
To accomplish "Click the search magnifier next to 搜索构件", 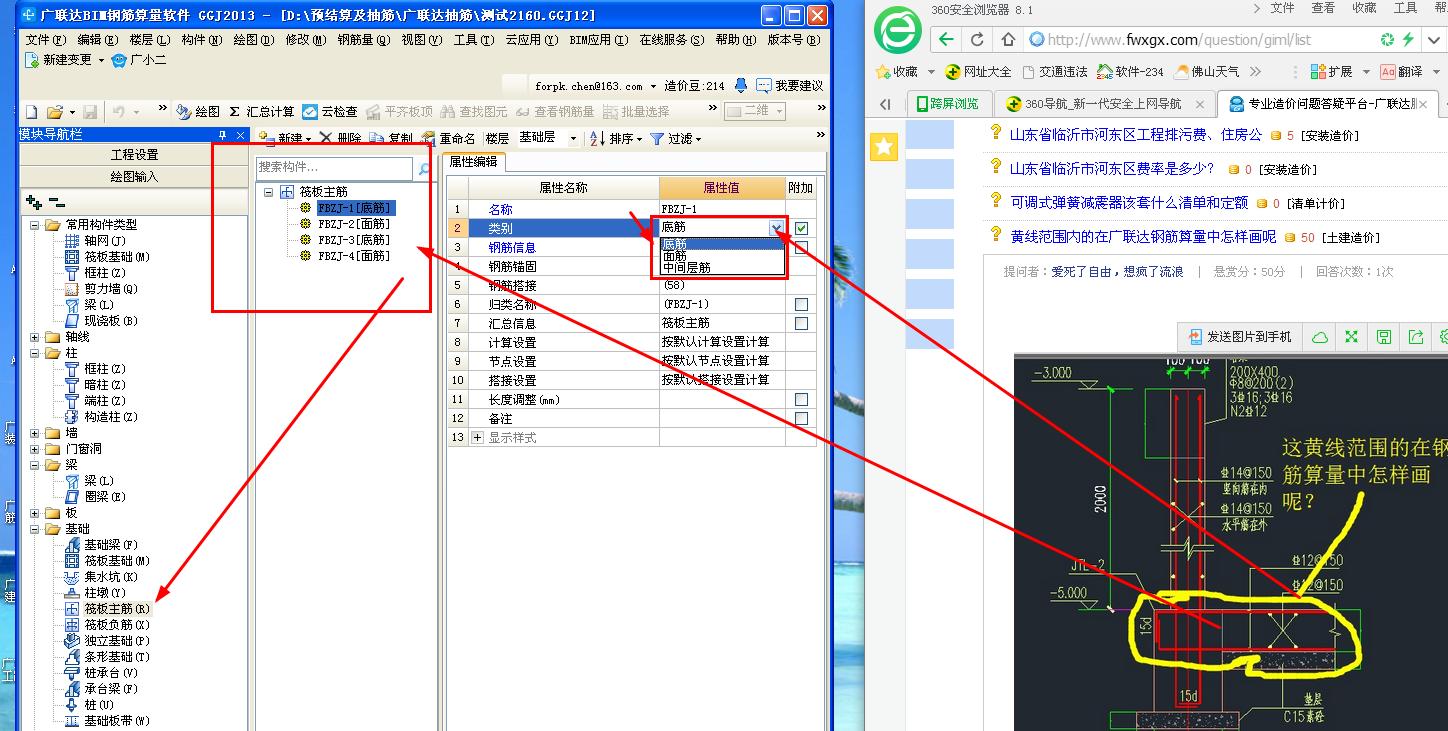I will click(424, 169).
